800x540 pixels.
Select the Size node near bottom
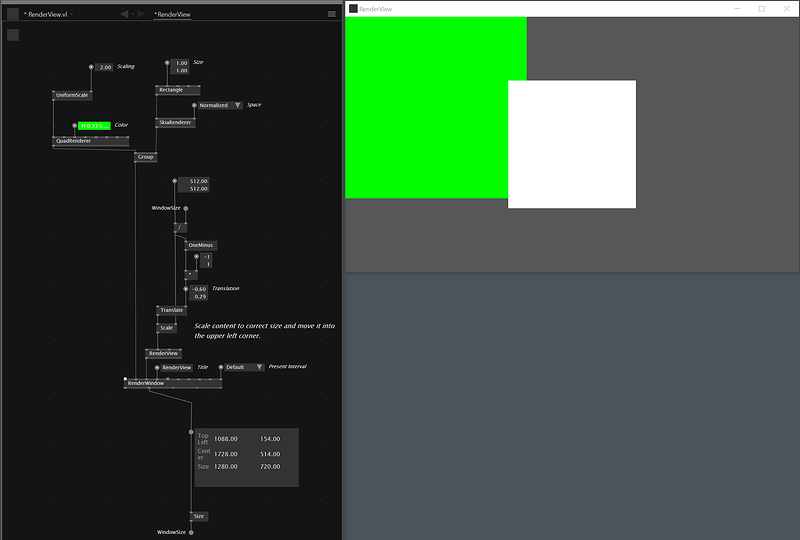pyautogui.click(x=199, y=517)
